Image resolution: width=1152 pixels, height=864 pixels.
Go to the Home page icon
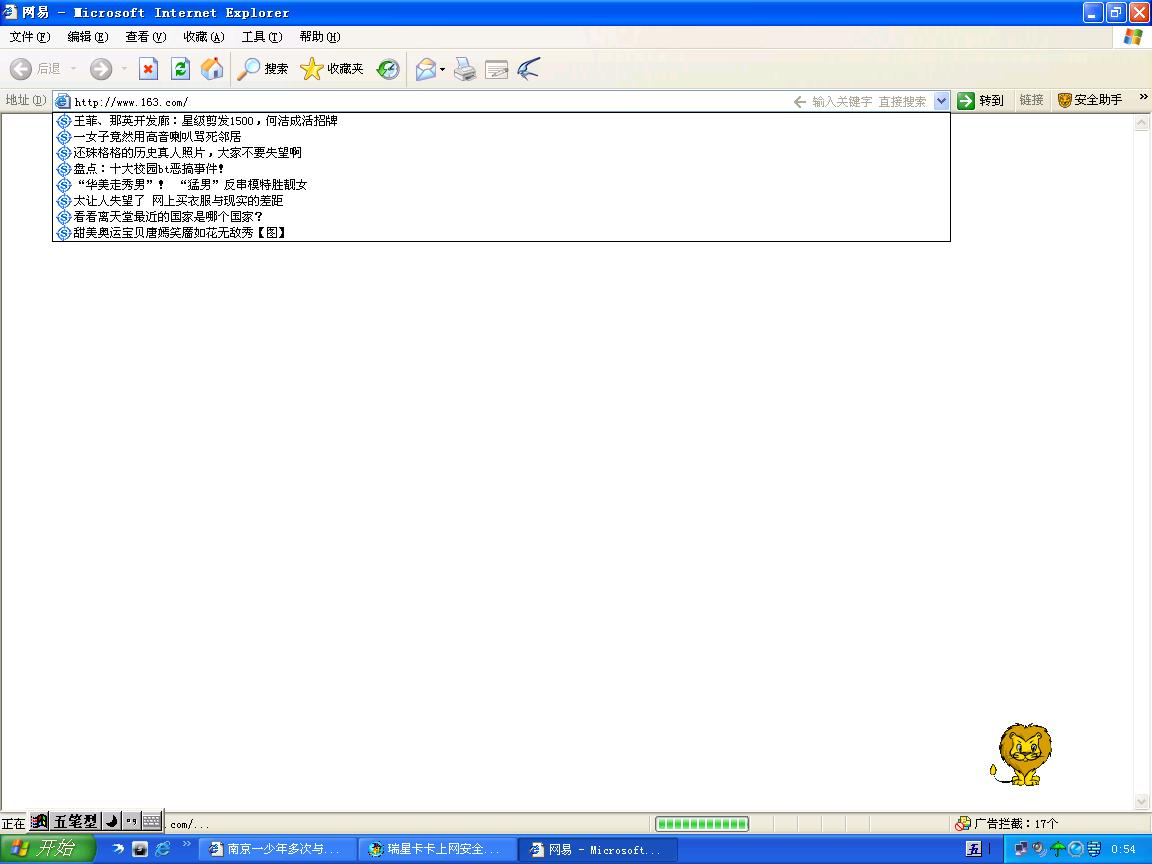pos(212,69)
